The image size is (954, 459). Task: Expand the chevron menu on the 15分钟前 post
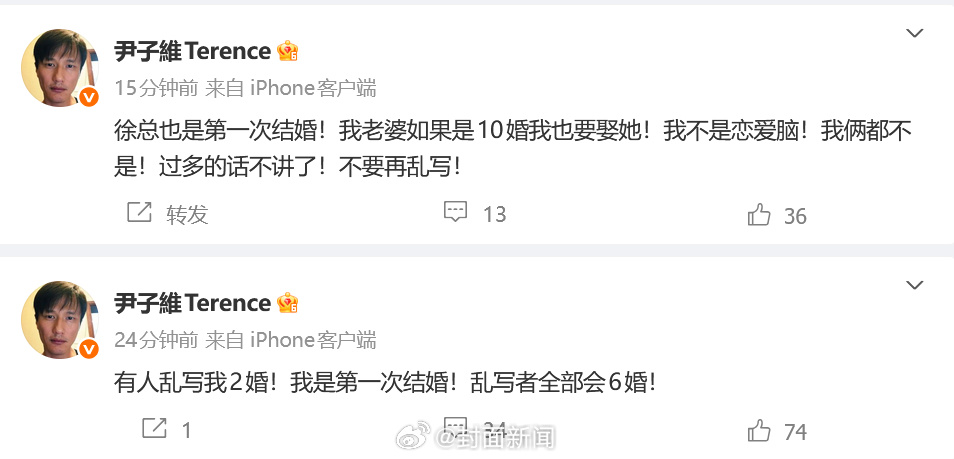pyautogui.click(x=914, y=34)
